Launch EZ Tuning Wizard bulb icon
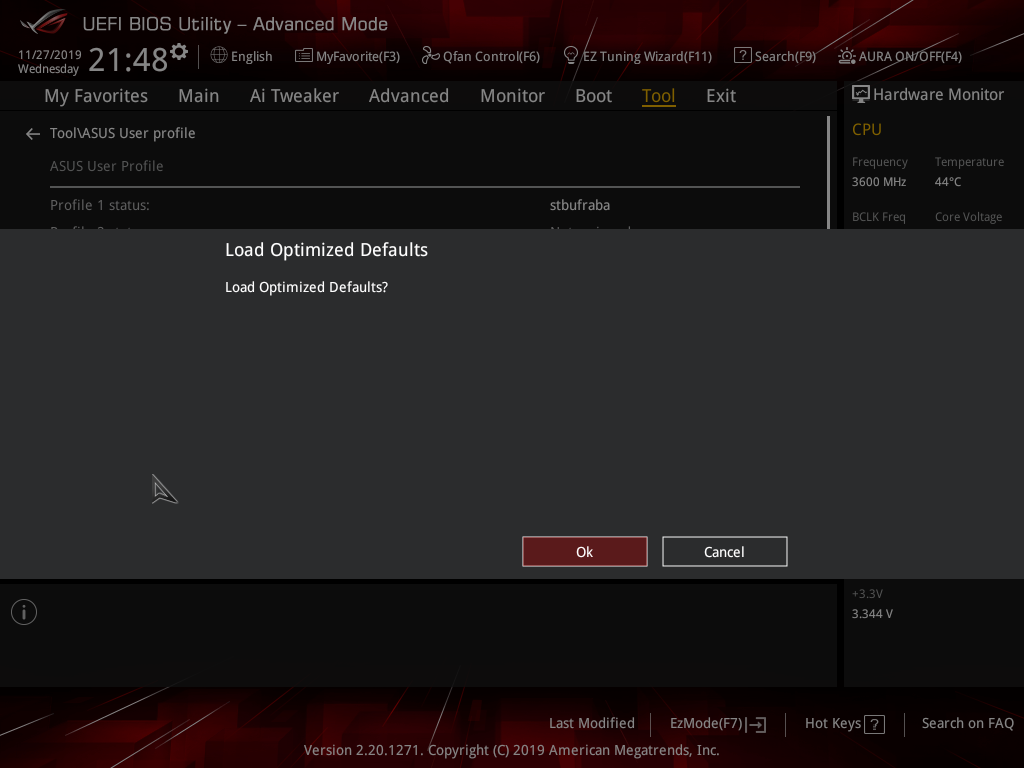The width and height of the screenshot is (1024, 768). [570, 56]
